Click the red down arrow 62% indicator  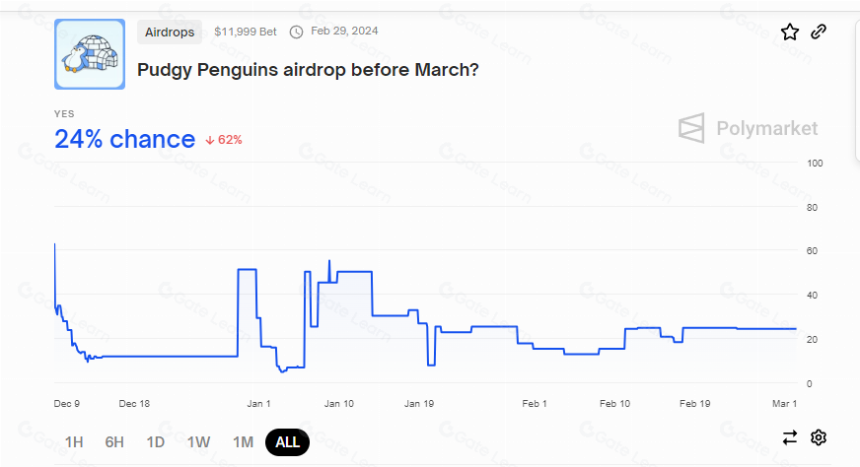(x=224, y=140)
